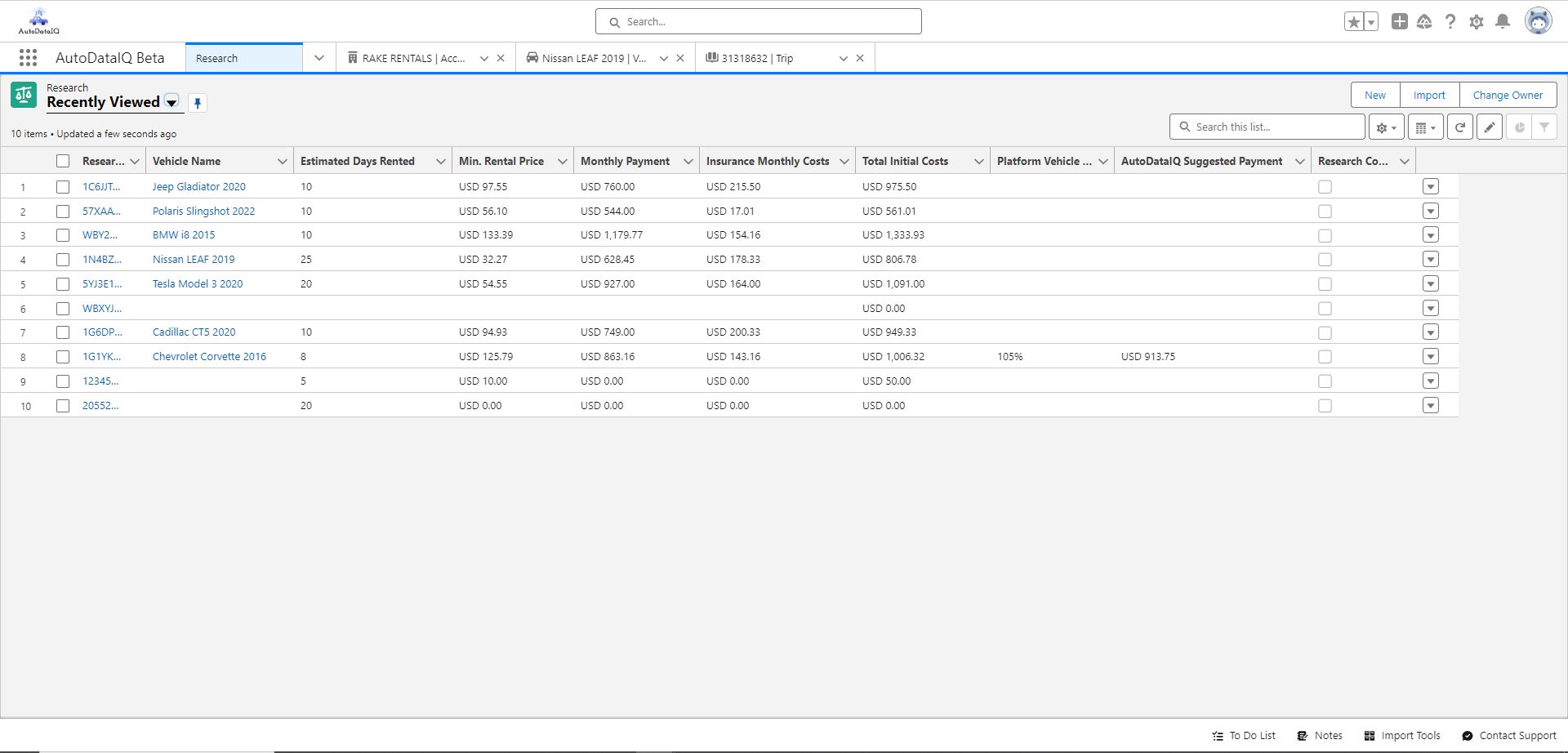1568x753 pixels.
Task: Open the App Launcher waffle icon
Action: 28,57
